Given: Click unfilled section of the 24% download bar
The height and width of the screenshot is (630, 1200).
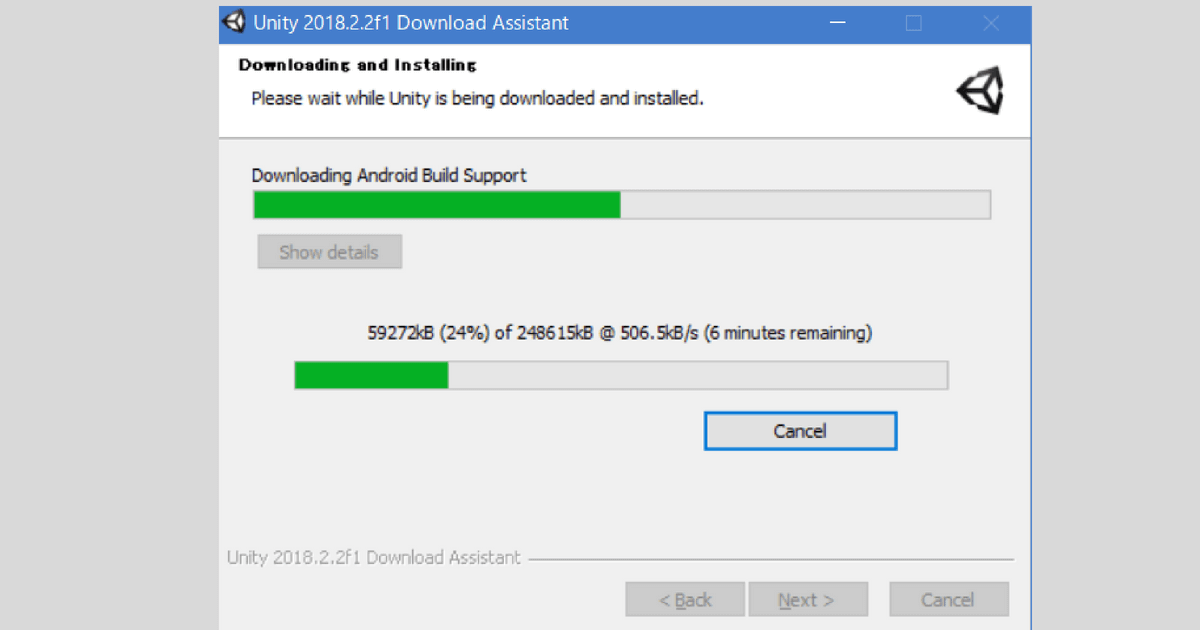Looking at the screenshot, I should (697, 376).
